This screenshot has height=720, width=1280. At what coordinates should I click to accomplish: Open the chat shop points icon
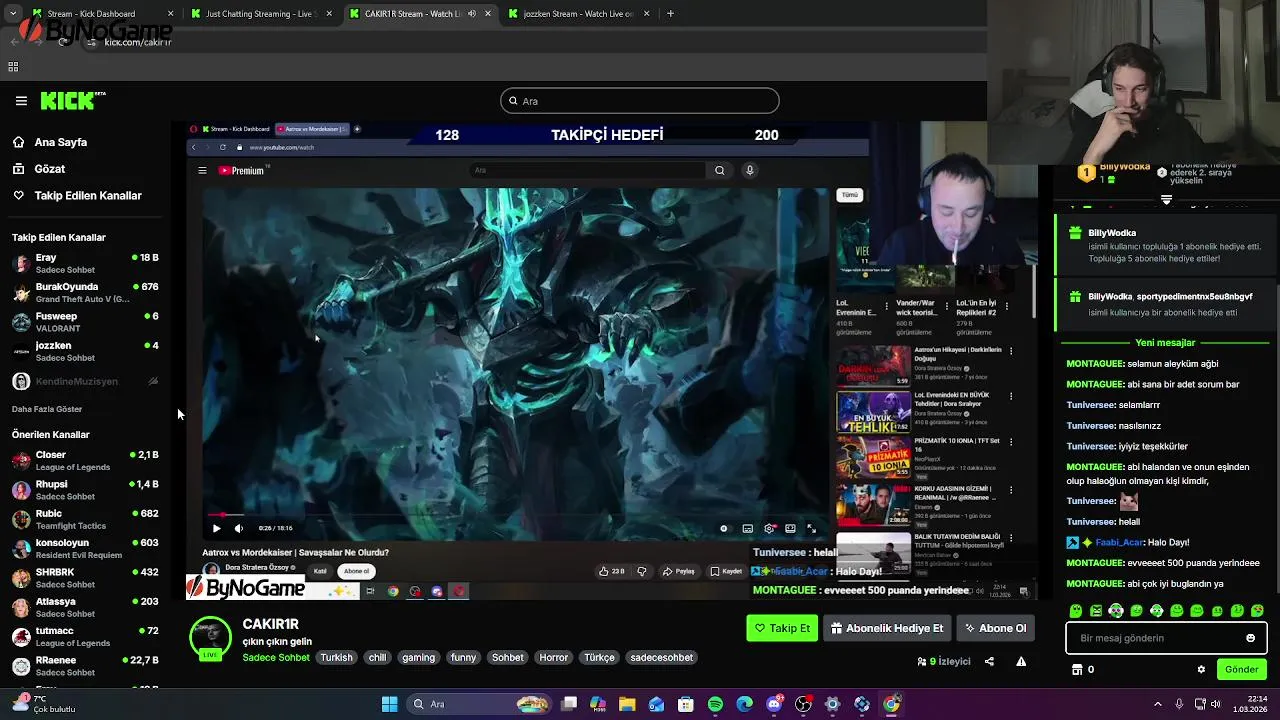tap(1077, 669)
